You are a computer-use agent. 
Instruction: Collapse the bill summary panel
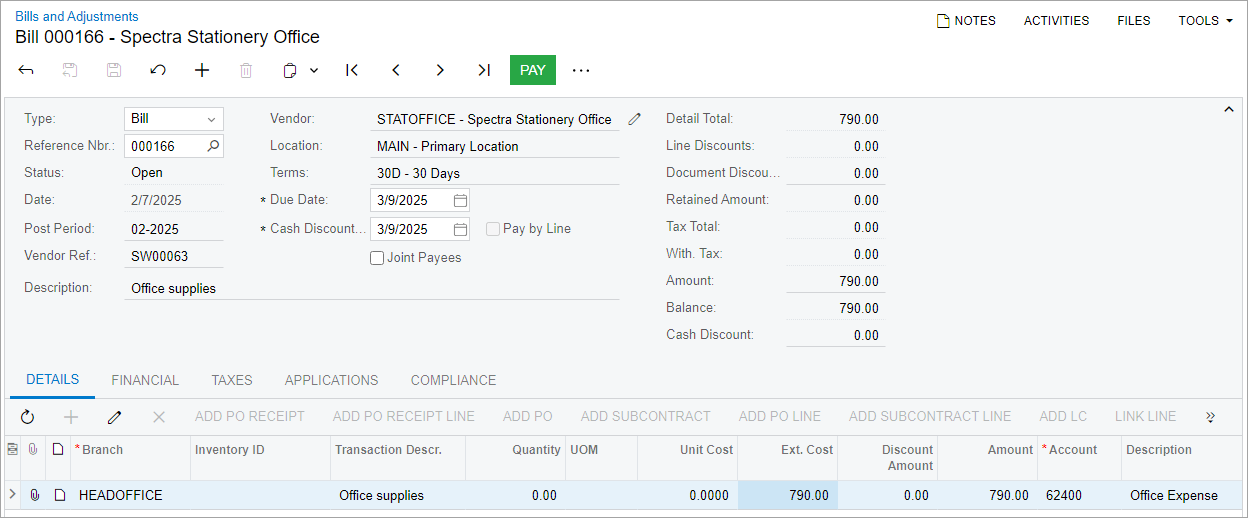tap(1229, 110)
